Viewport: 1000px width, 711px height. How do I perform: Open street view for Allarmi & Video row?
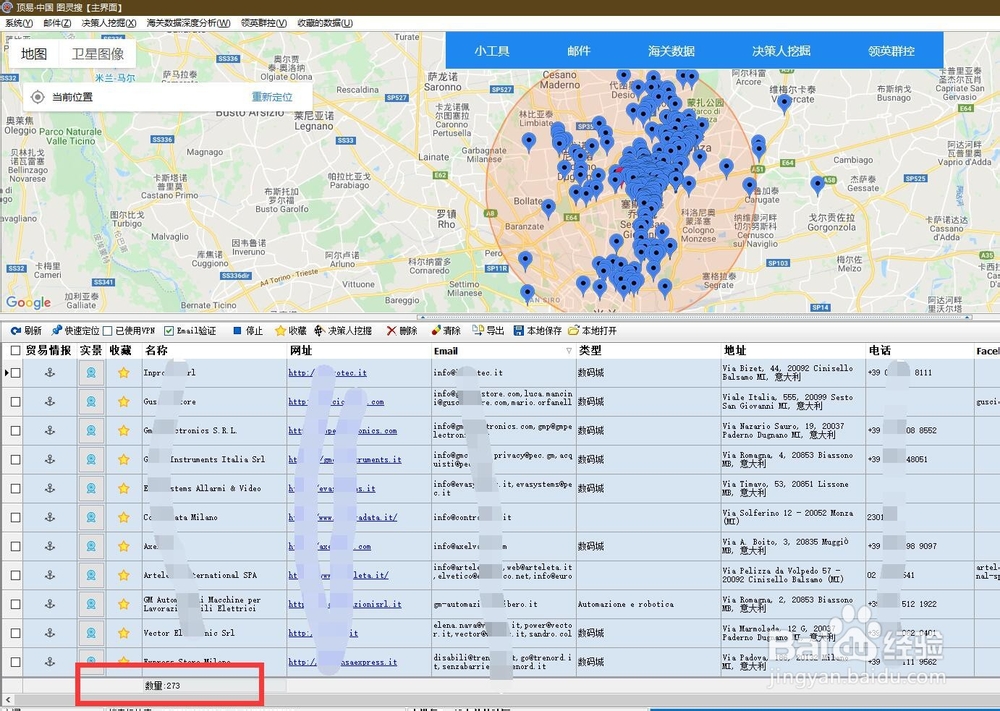pos(91,488)
